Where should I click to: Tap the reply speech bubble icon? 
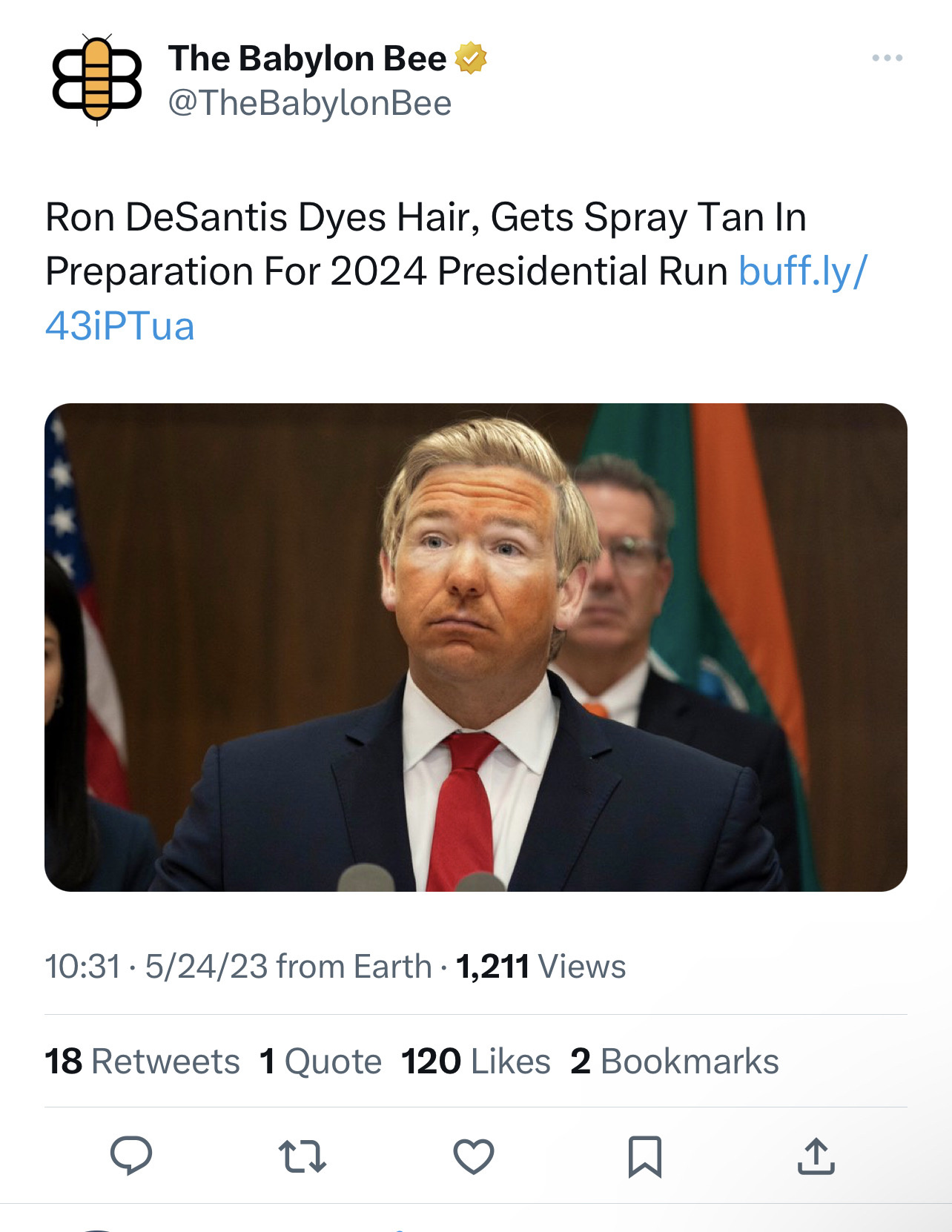(x=131, y=1156)
